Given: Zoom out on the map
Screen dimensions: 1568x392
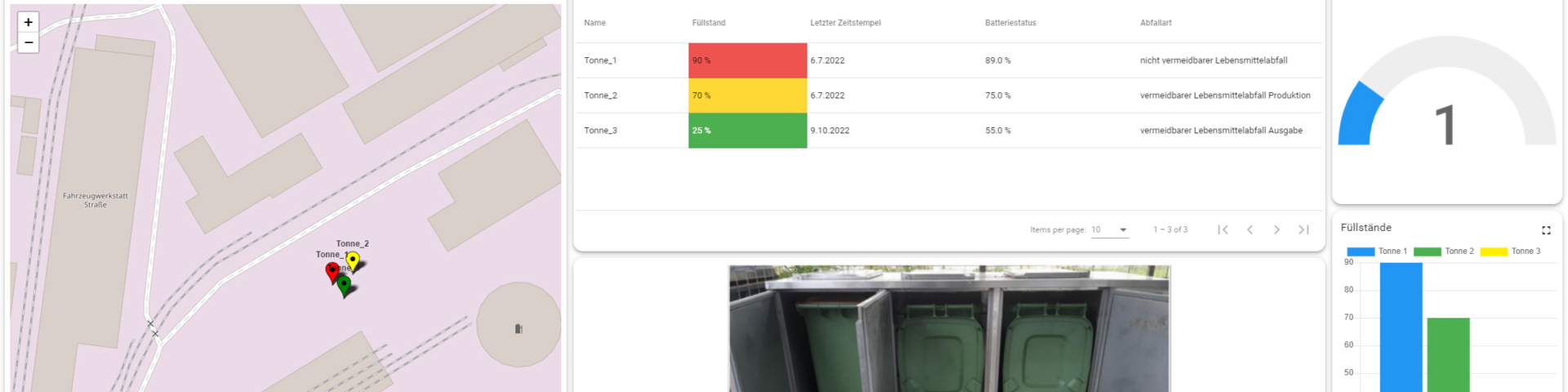Looking at the screenshot, I should 29,42.
